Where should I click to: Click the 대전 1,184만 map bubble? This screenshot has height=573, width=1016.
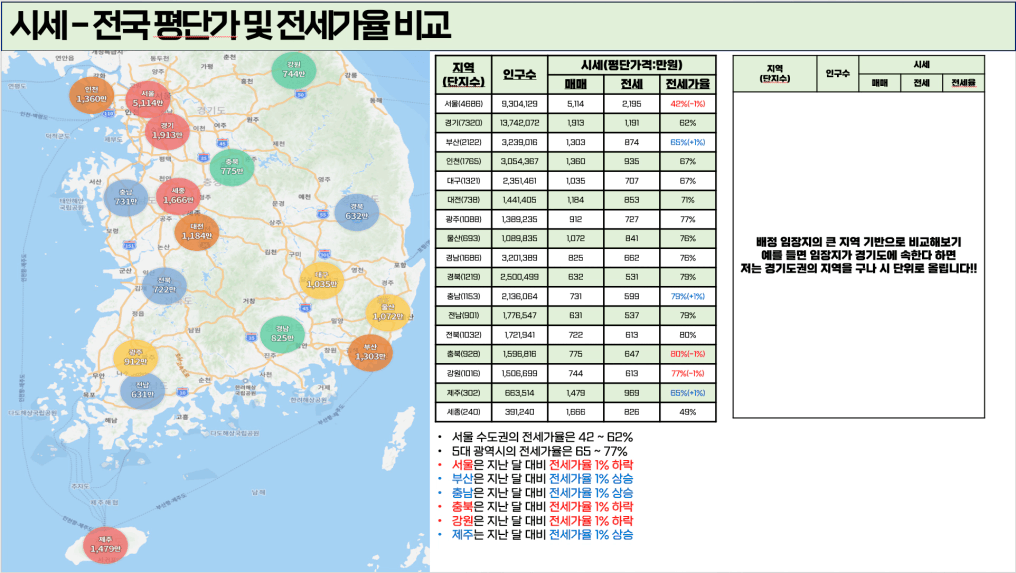click(196, 232)
